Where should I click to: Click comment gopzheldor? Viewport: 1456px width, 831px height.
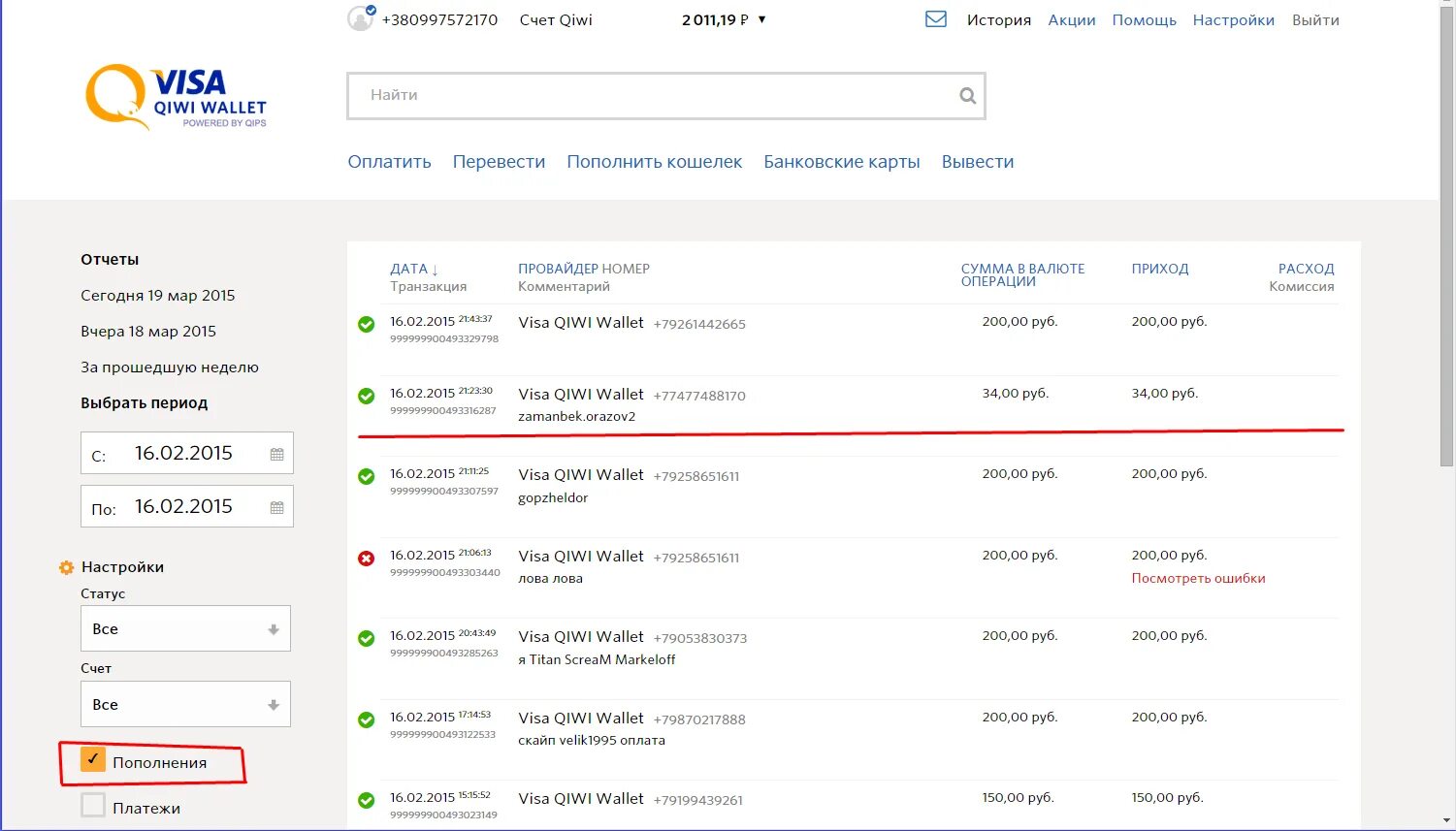click(553, 497)
